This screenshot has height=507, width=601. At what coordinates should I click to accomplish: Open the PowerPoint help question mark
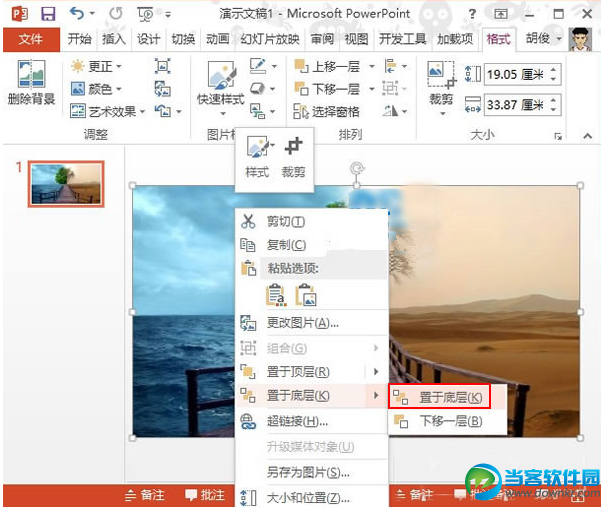[x=472, y=15]
